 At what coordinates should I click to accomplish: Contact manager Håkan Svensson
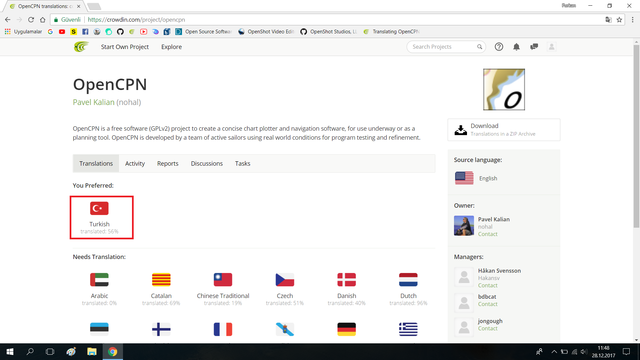488,285
